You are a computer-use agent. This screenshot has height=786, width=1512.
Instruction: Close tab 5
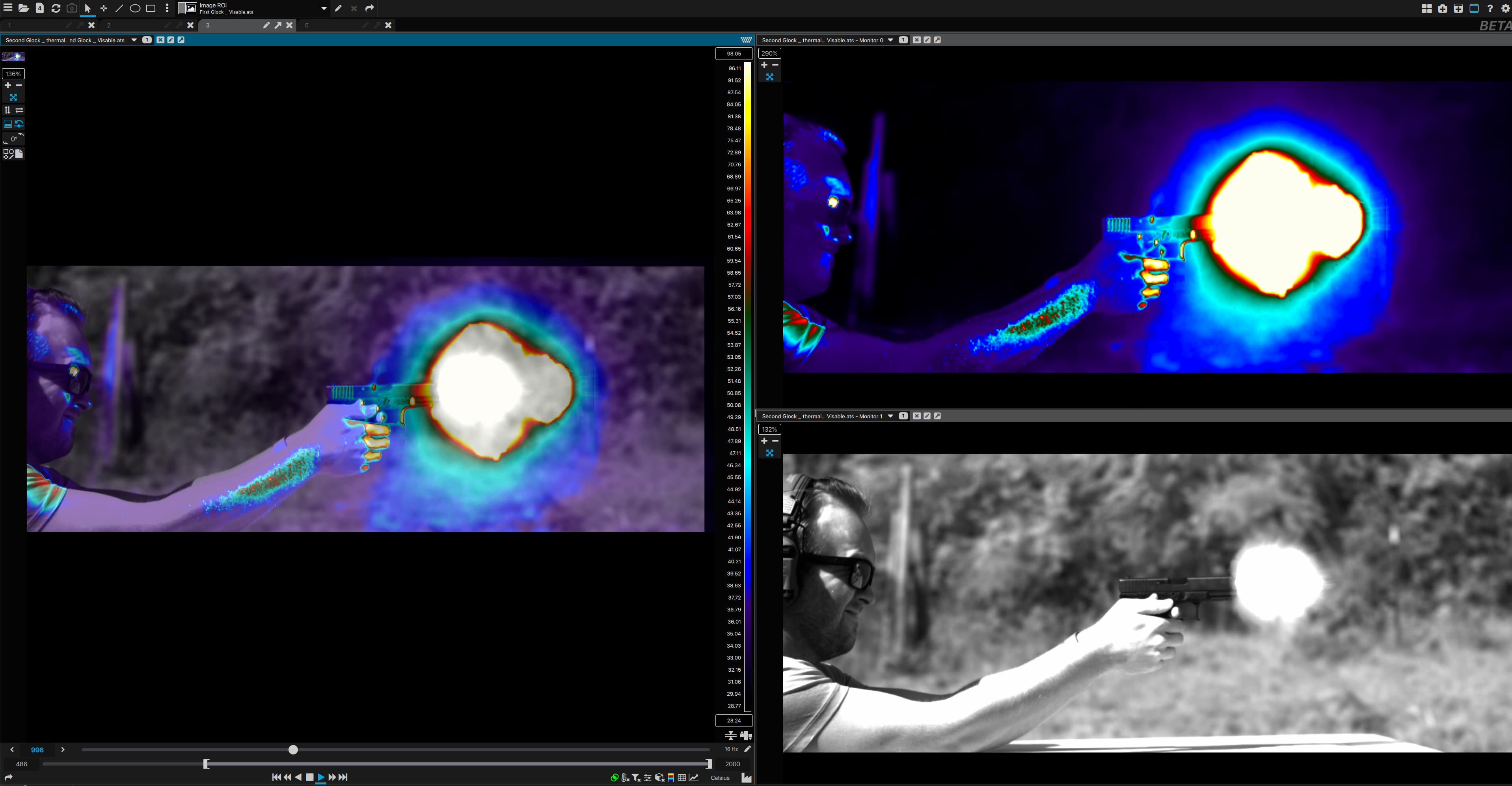pyautogui.click(x=388, y=25)
